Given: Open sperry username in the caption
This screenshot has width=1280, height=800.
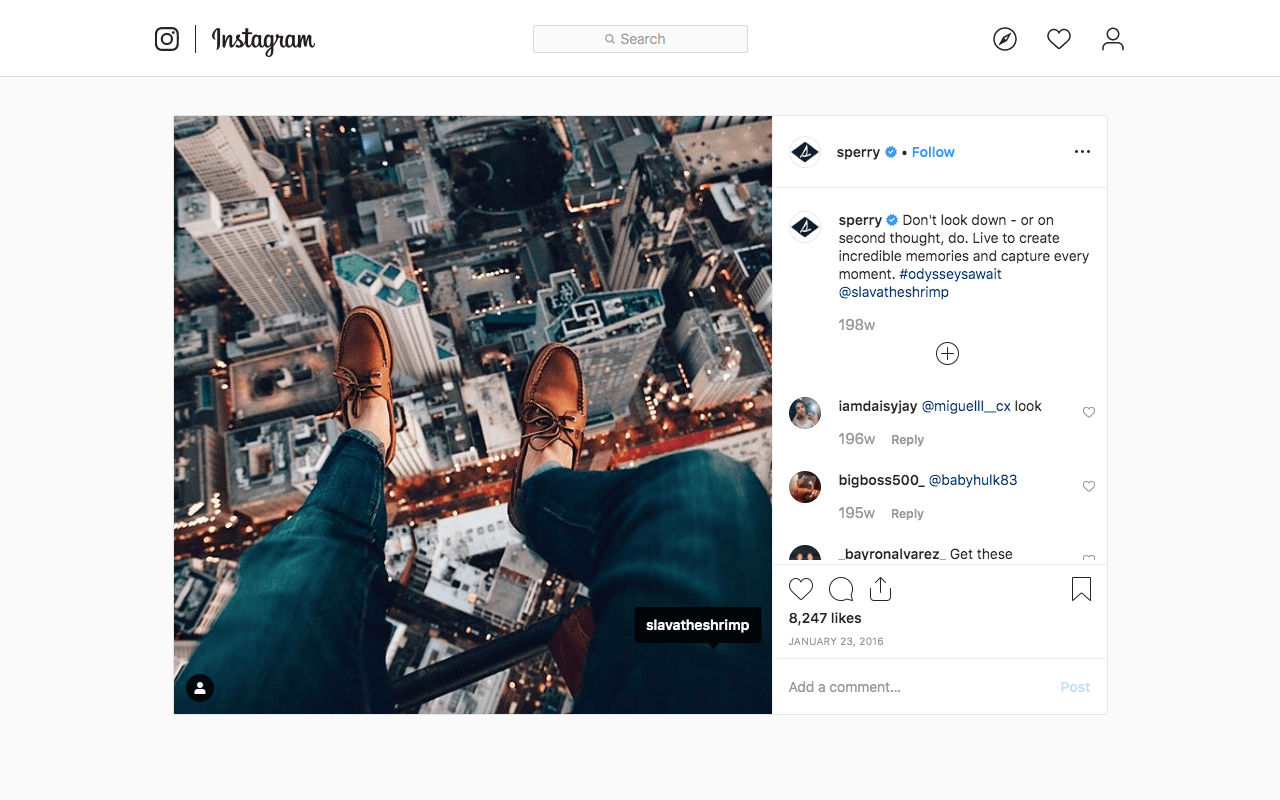Looking at the screenshot, I should [860, 220].
